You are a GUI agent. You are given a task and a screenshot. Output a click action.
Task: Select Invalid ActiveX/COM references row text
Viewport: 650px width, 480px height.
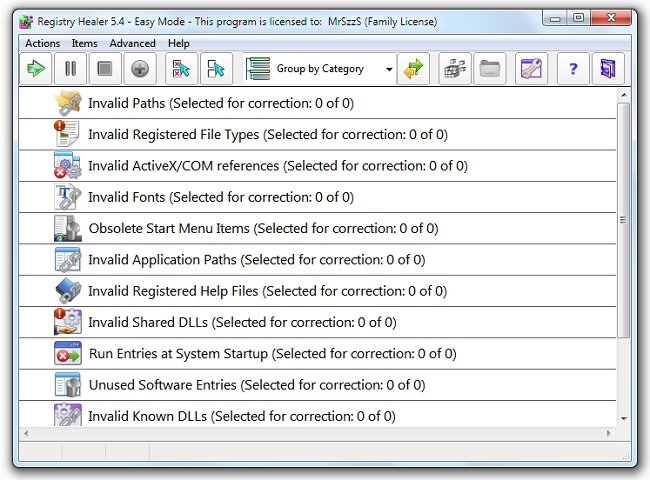[x=278, y=166]
